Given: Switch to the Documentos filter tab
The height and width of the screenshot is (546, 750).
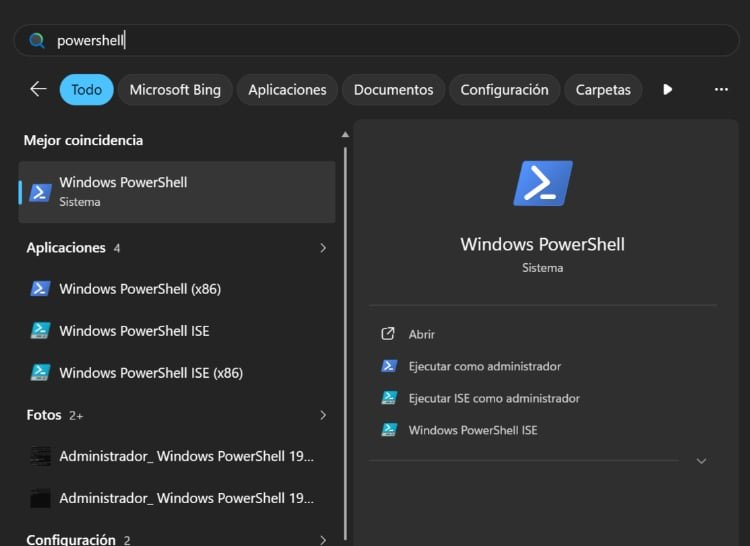Looking at the screenshot, I should tap(393, 89).
